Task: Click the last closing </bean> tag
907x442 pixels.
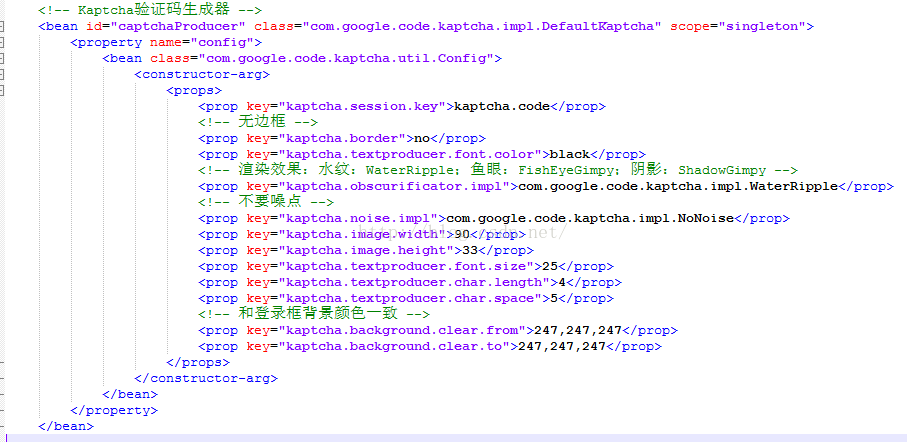Action: click(x=66, y=426)
